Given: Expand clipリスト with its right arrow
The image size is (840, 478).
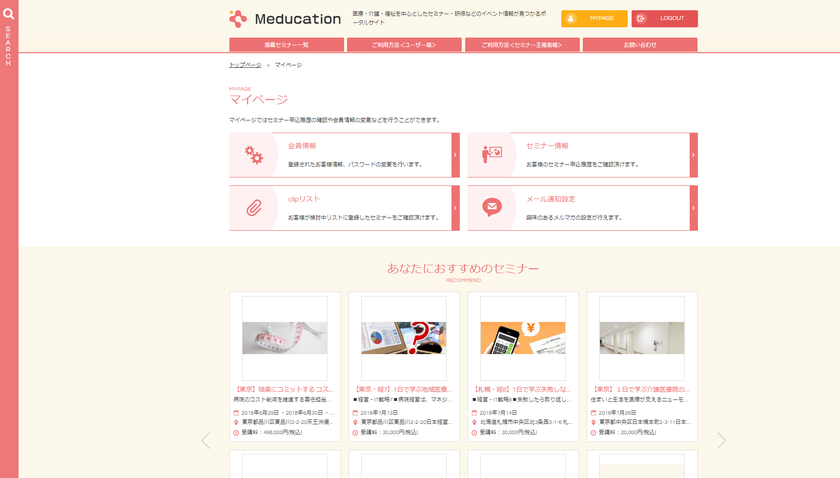Looking at the screenshot, I should tap(455, 208).
